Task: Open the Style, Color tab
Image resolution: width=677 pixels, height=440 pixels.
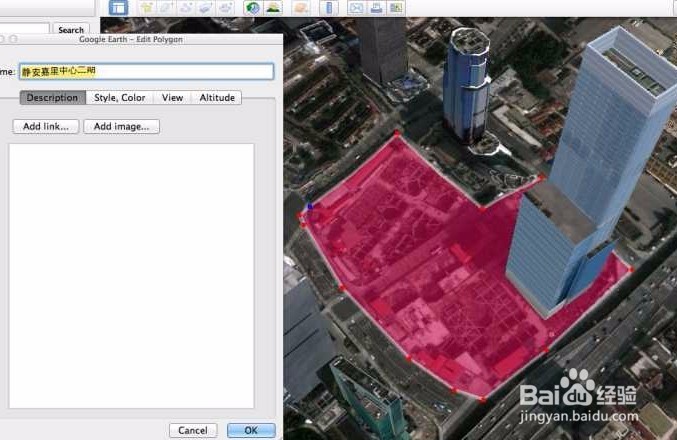Action: pos(120,98)
